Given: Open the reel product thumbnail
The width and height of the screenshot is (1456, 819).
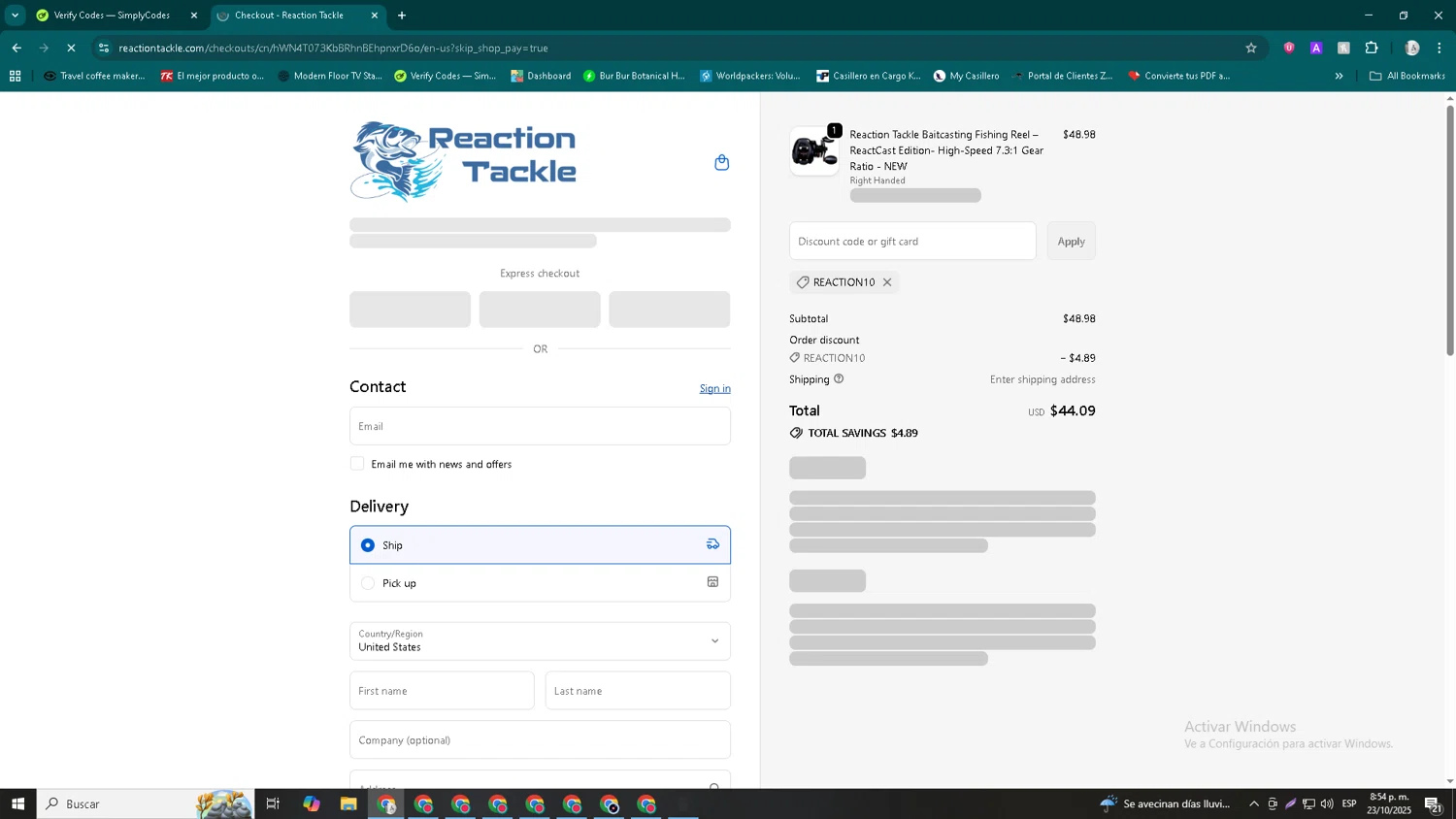Looking at the screenshot, I should [x=814, y=151].
